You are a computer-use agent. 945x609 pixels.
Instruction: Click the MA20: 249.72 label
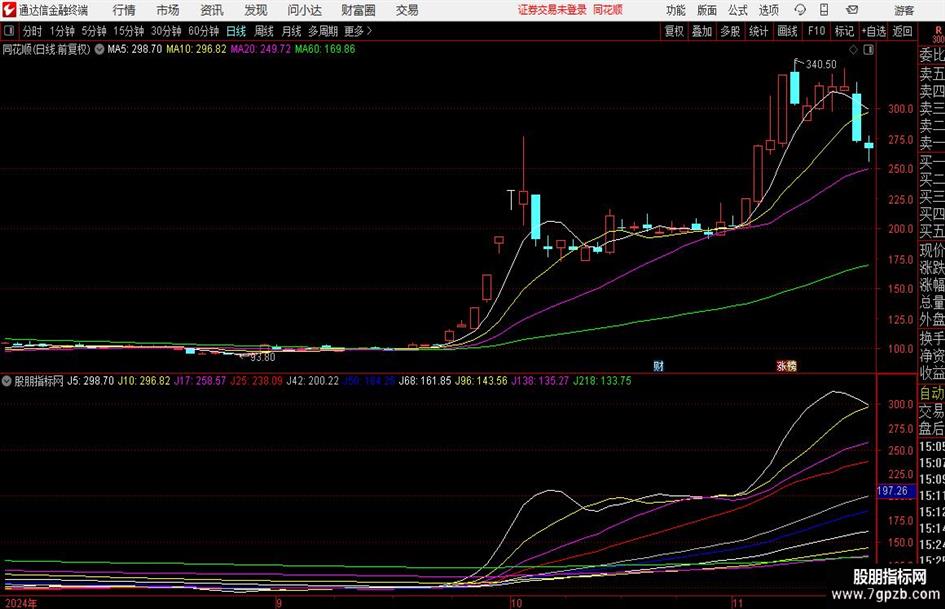[x=260, y=49]
